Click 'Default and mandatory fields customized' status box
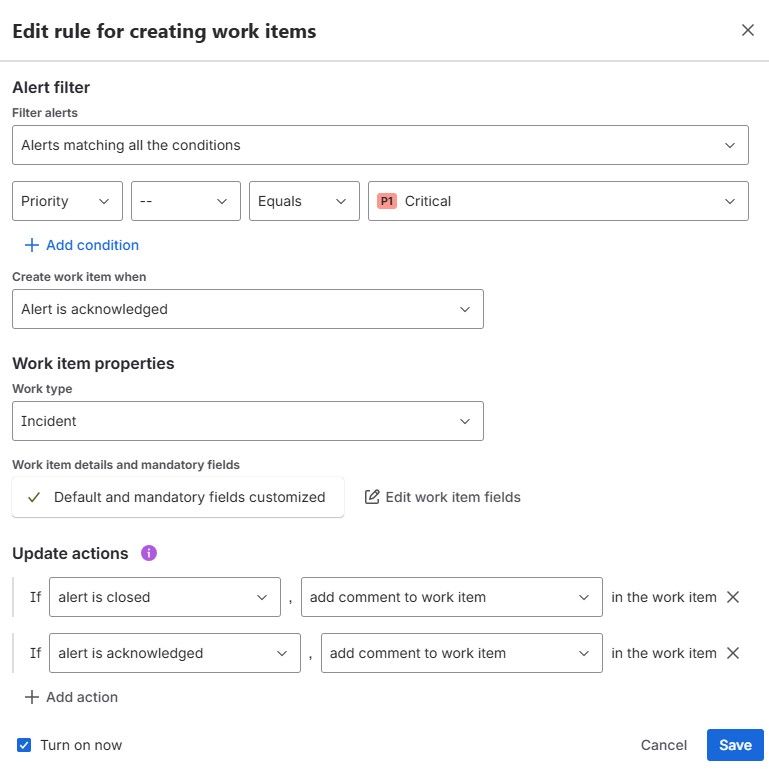Viewport: 769px width, 769px height. (x=178, y=497)
